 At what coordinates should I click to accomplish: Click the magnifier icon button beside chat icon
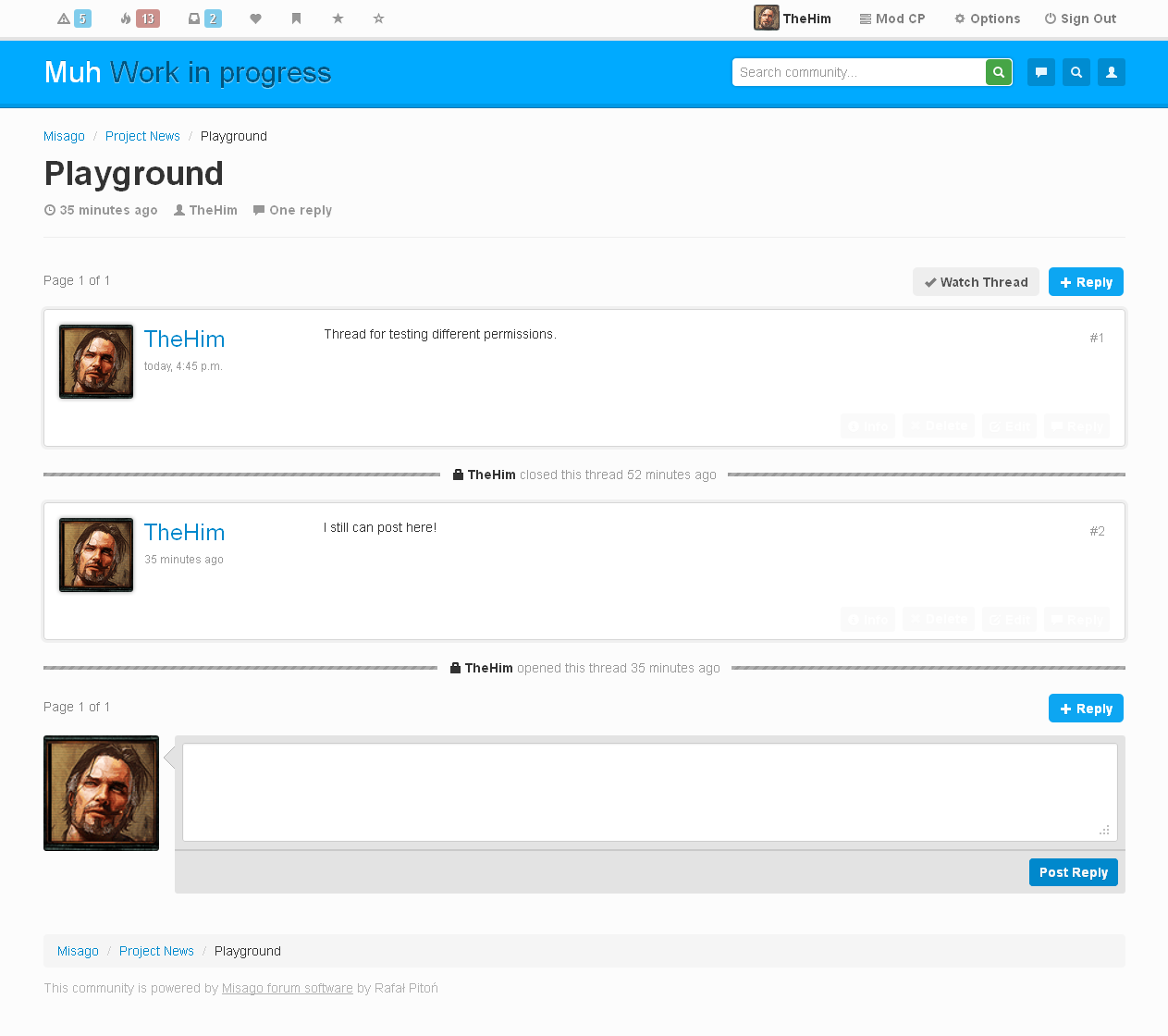[1076, 72]
